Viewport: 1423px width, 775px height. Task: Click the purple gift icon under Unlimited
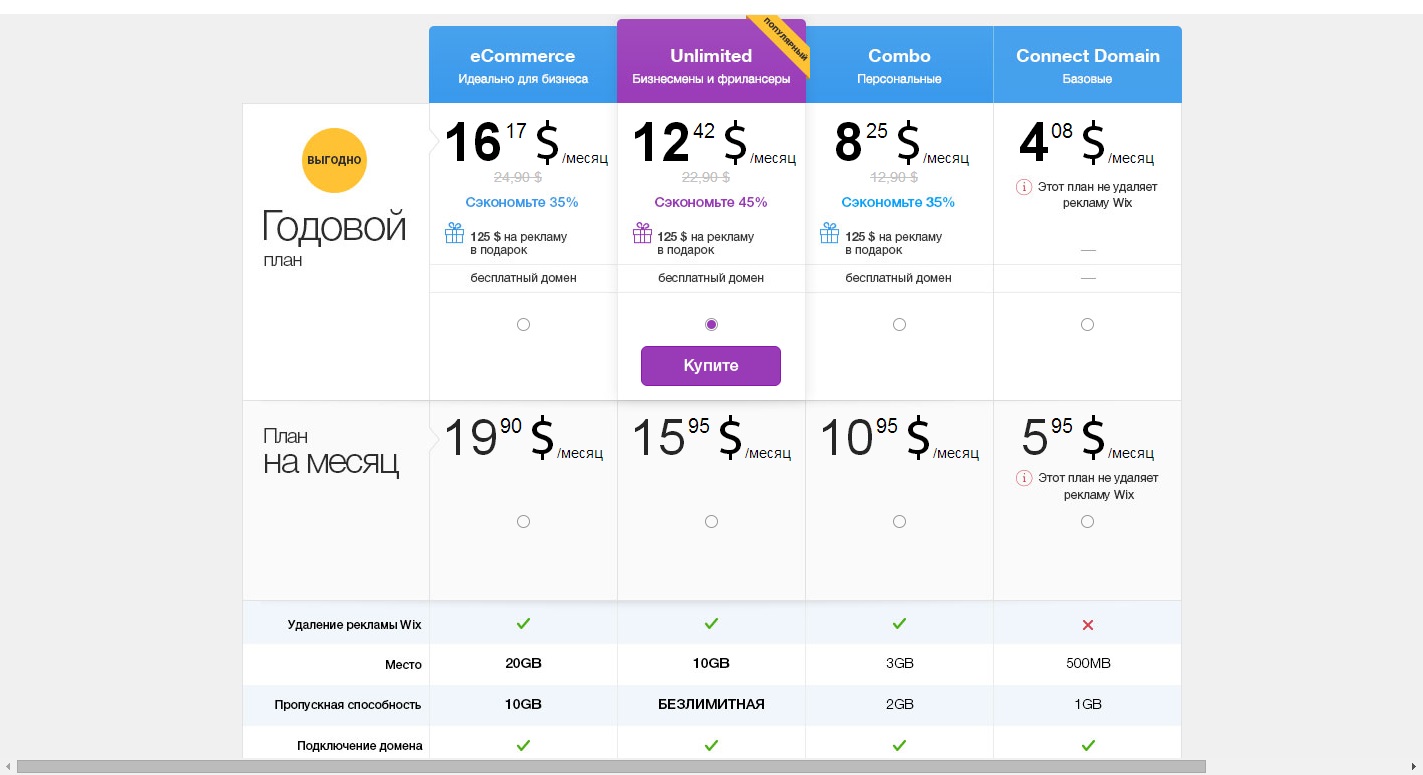click(x=642, y=233)
